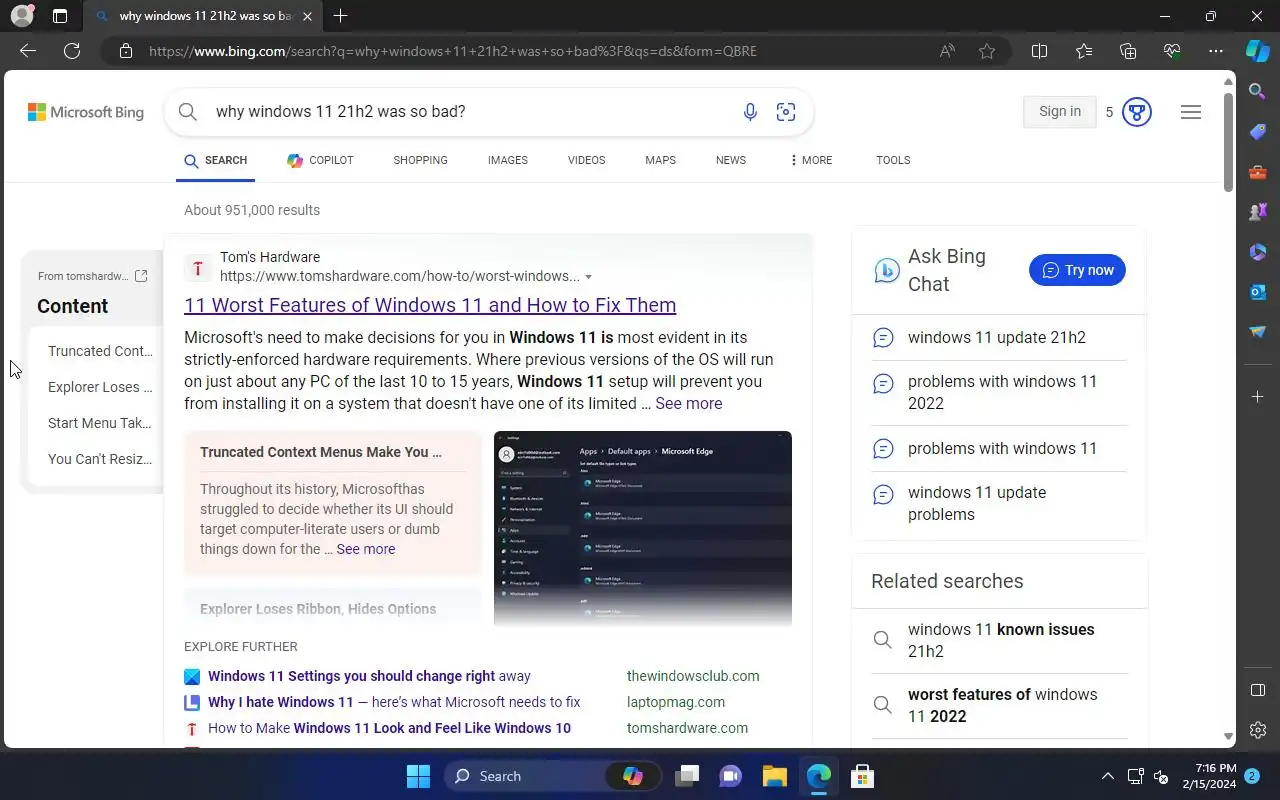Select the SEARCH tab

pyautogui.click(x=215, y=160)
